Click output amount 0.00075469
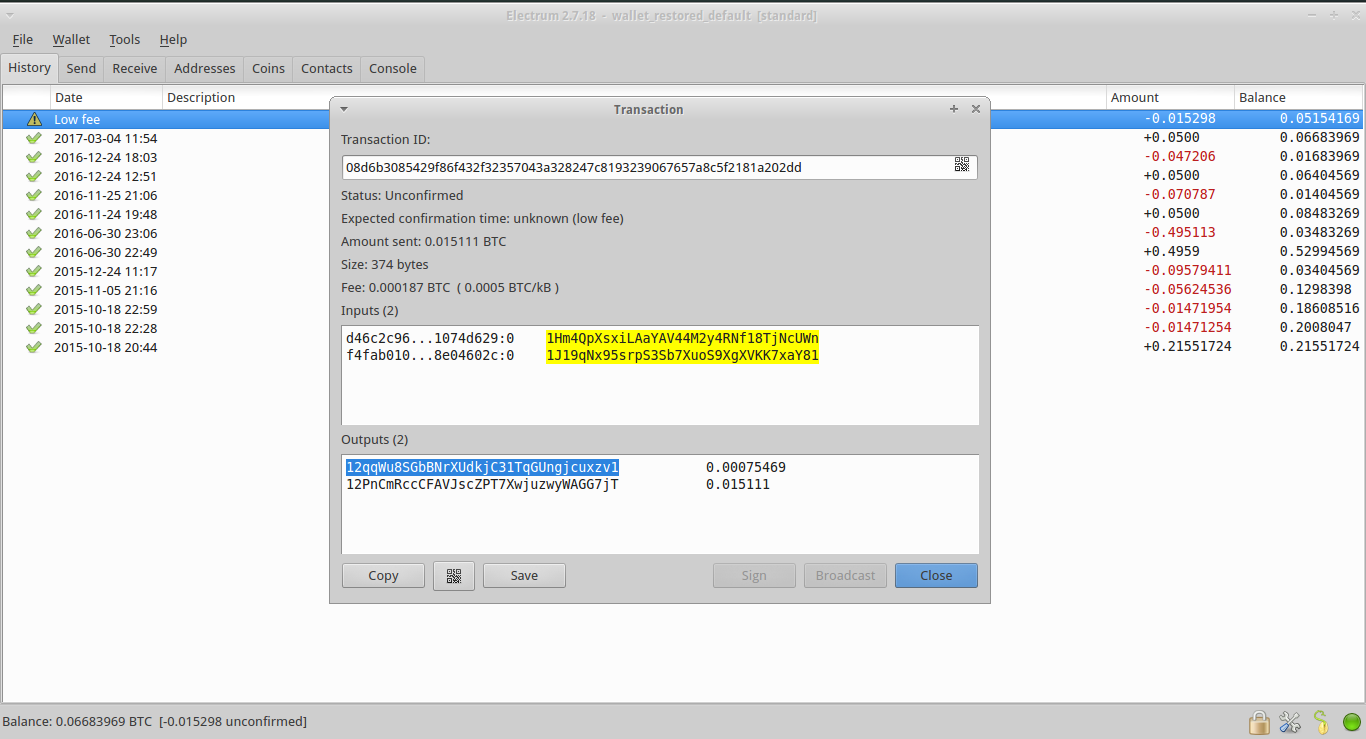1366x739 pixels. point(746,467)
